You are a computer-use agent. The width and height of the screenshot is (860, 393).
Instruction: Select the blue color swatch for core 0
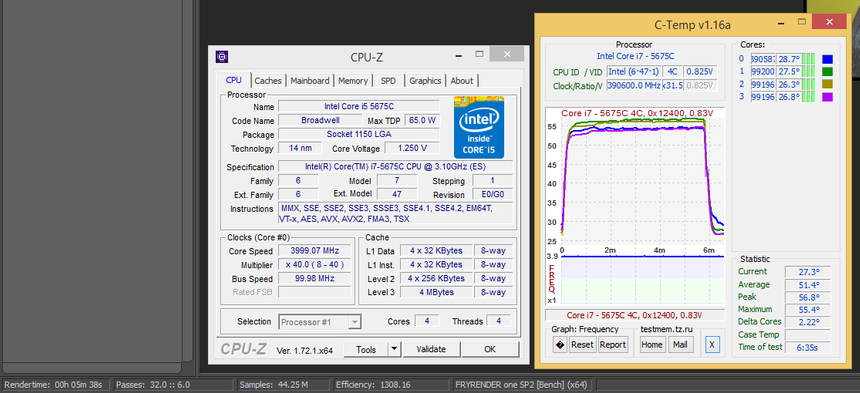coord(828,59)
